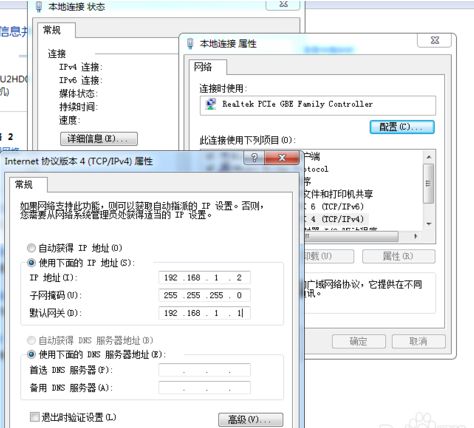The image size is (474, 428).
Task: Click the Realtek PCIe GBE adapter icon
Action: tap(211, 104)
